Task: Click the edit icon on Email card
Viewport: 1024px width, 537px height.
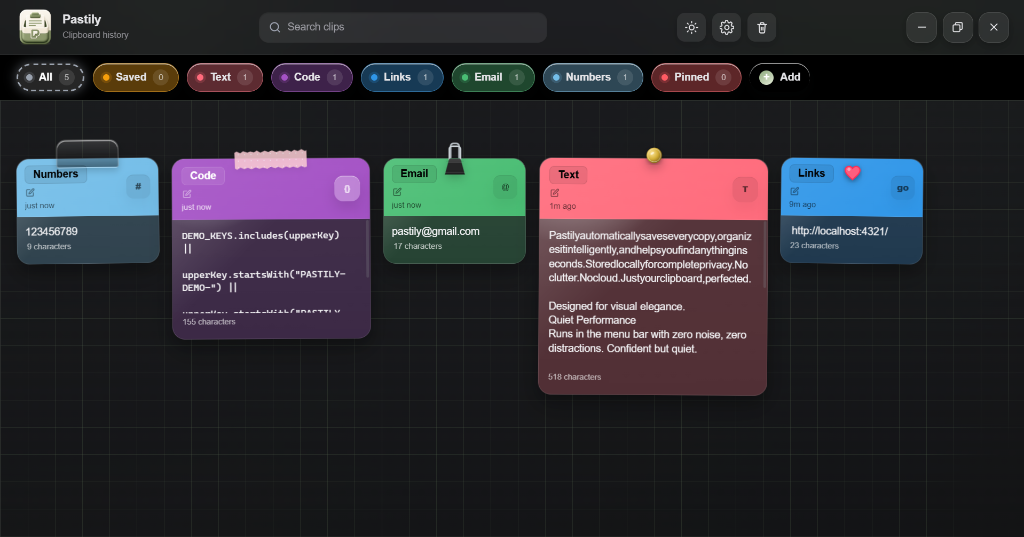Action: (397, 192)
